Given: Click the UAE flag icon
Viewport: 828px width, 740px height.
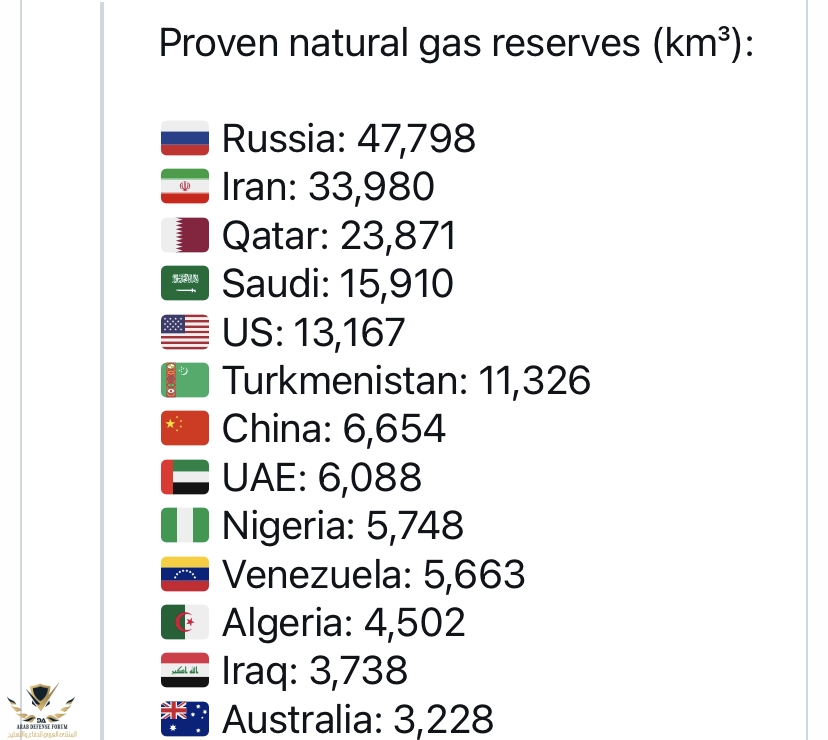Looking at the screenshot, I should [x=185, y=476].
